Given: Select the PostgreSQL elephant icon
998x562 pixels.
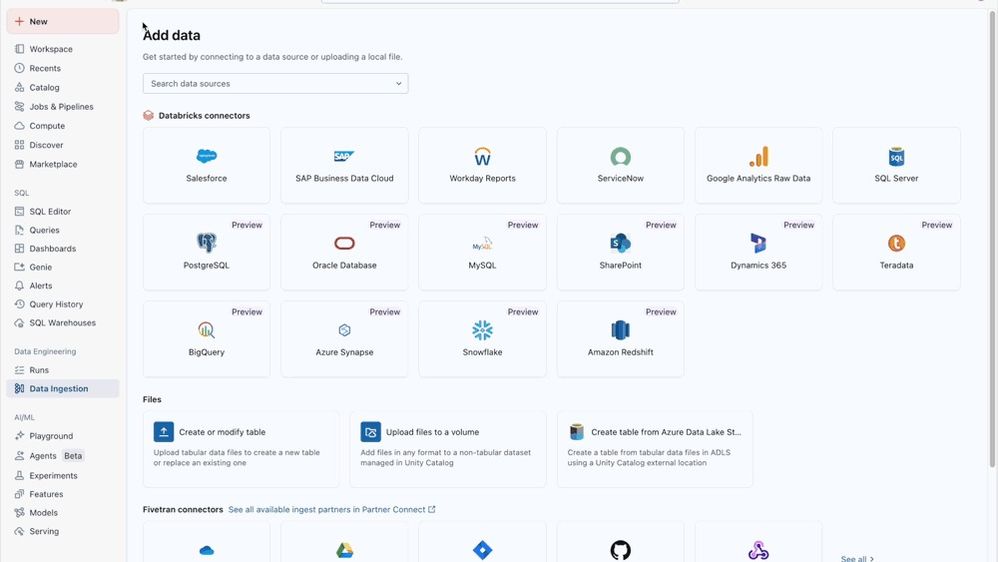Looking at the screenshot, I should point(206,242).
